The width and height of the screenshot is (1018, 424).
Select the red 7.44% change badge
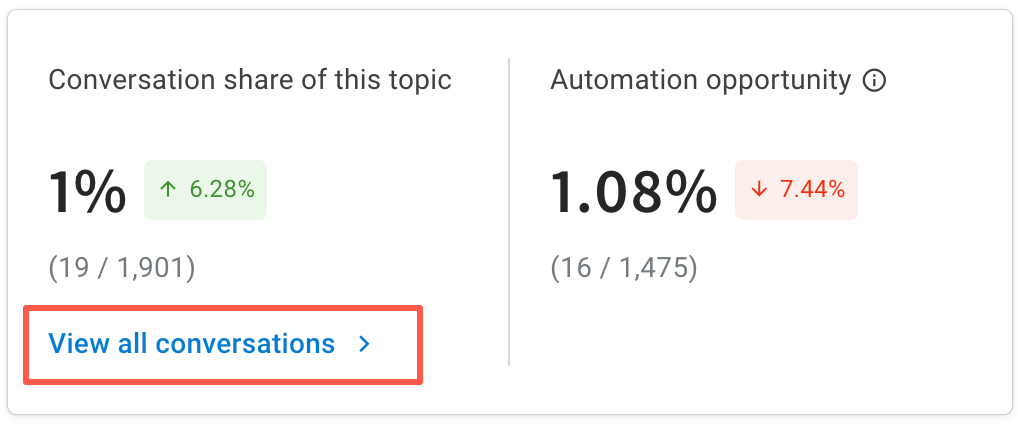pyautogui.click(x=796, y=190)
